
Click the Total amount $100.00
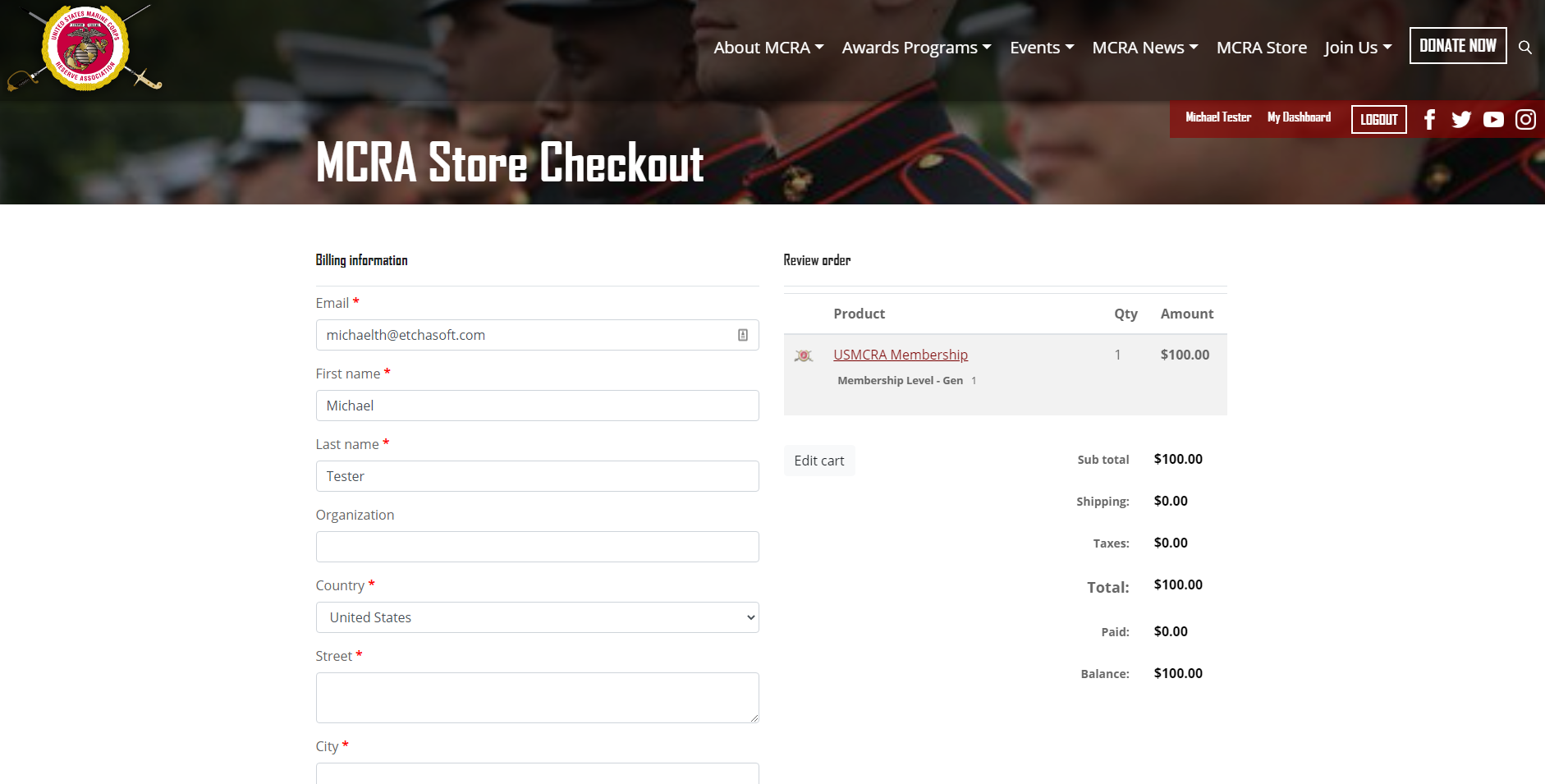(x=1178, y=585)
